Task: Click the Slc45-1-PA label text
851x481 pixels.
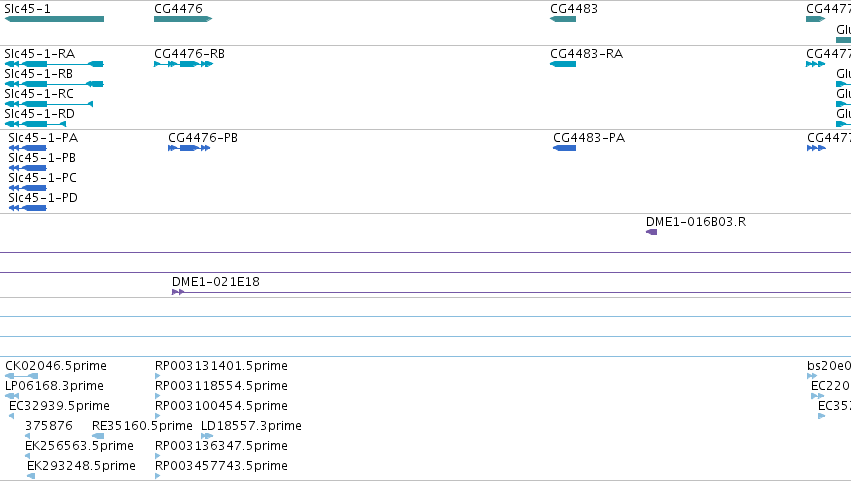Action: coord(43,138)
